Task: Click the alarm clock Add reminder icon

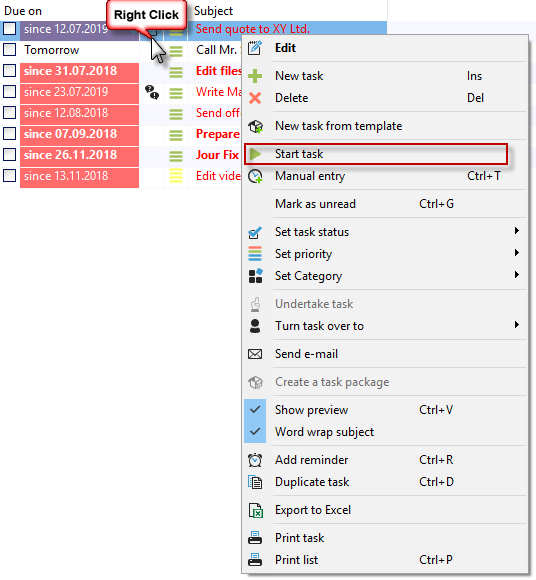Action: (255, 460)
